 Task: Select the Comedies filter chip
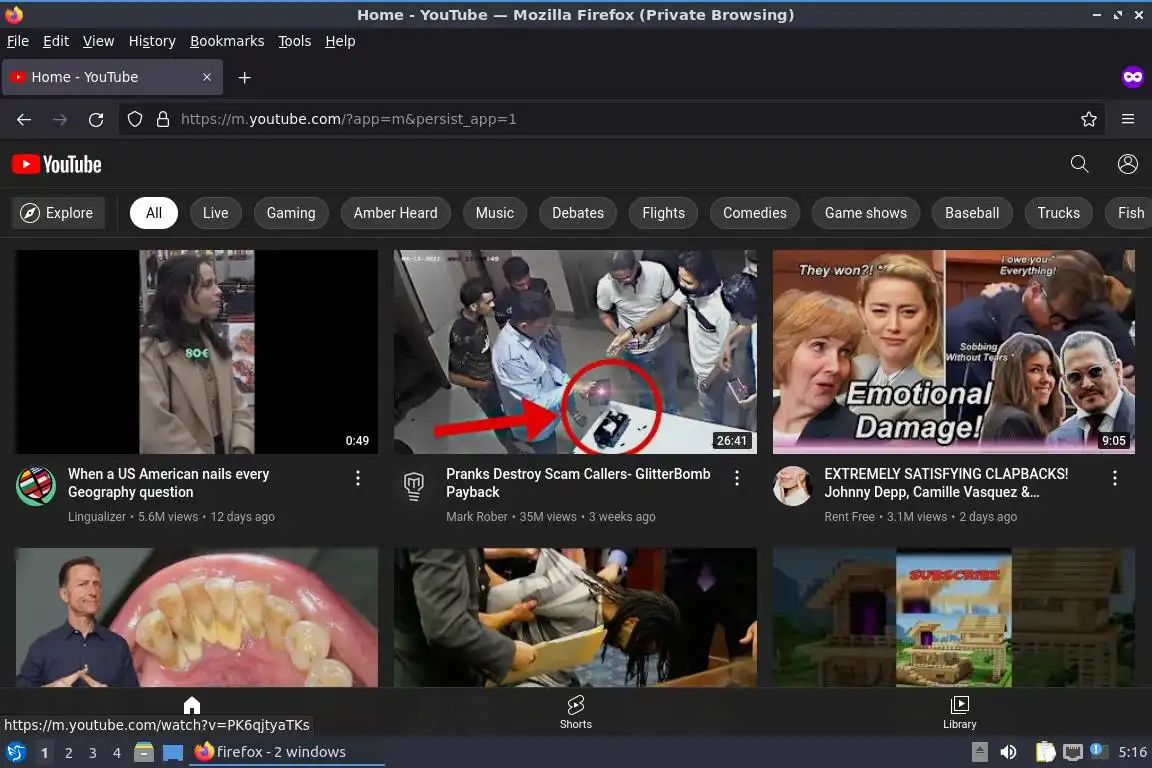[x=755, y=213]
